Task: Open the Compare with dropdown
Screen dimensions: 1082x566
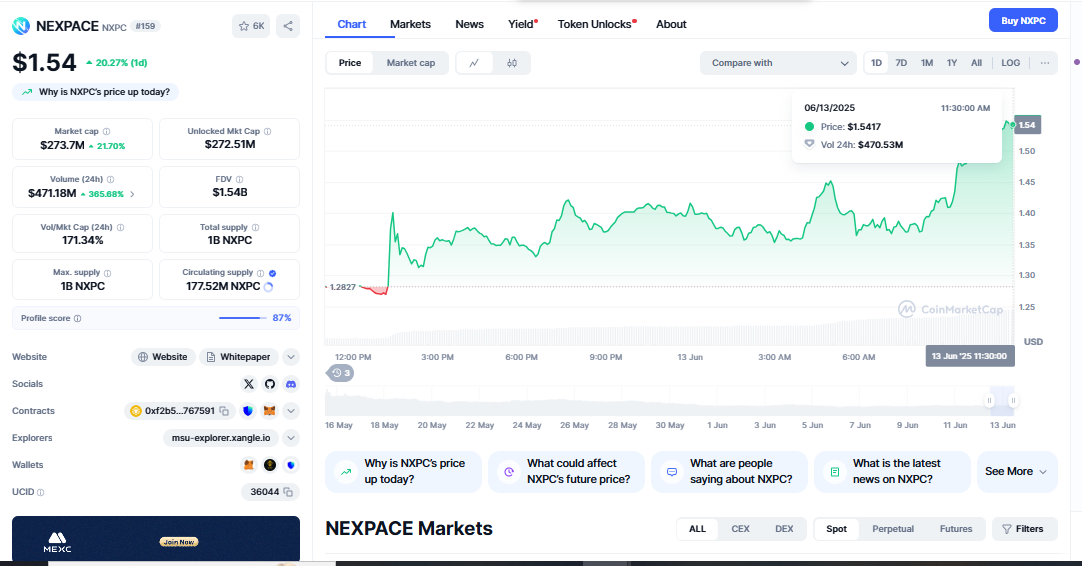Action: coord(778,63)
